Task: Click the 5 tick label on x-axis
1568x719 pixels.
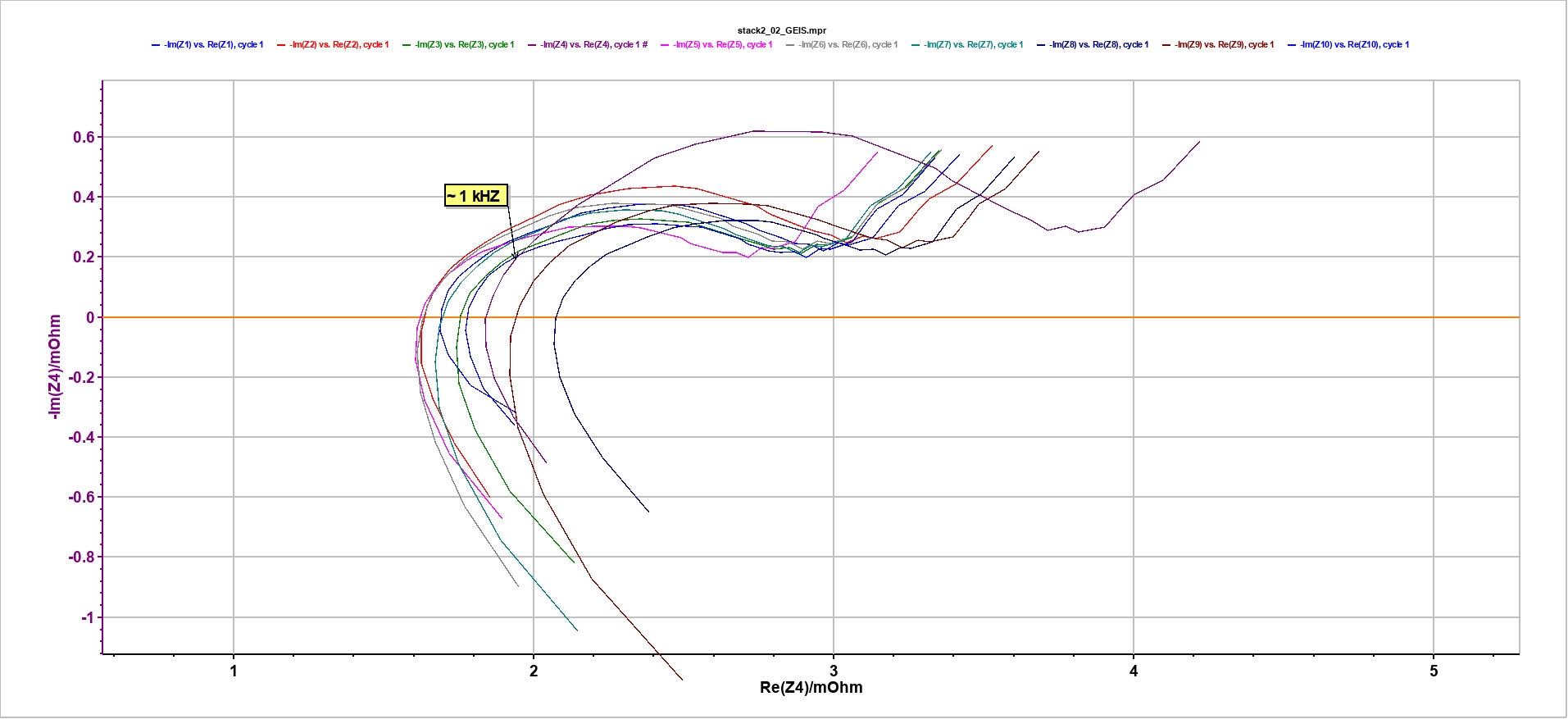Action: (1434, 671)
